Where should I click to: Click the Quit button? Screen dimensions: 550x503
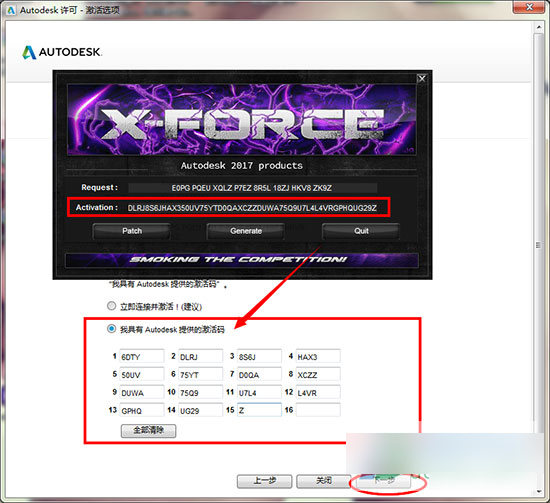[361, 231]
